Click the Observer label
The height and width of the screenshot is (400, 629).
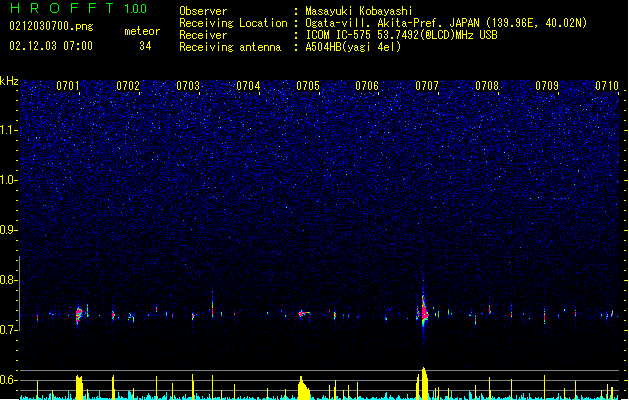tap(203, 11)
